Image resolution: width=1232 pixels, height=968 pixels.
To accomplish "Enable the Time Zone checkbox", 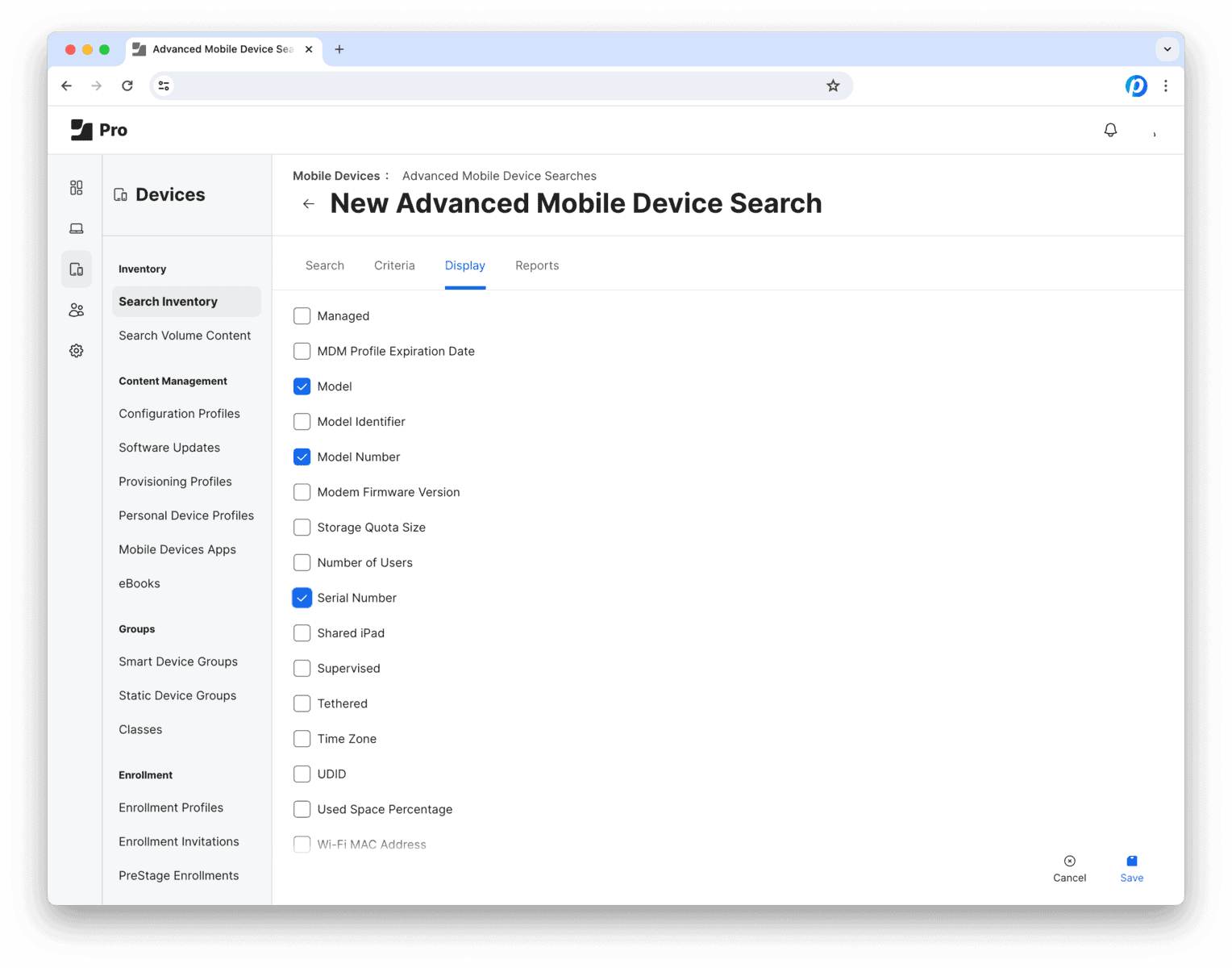I will pos(302,739).
